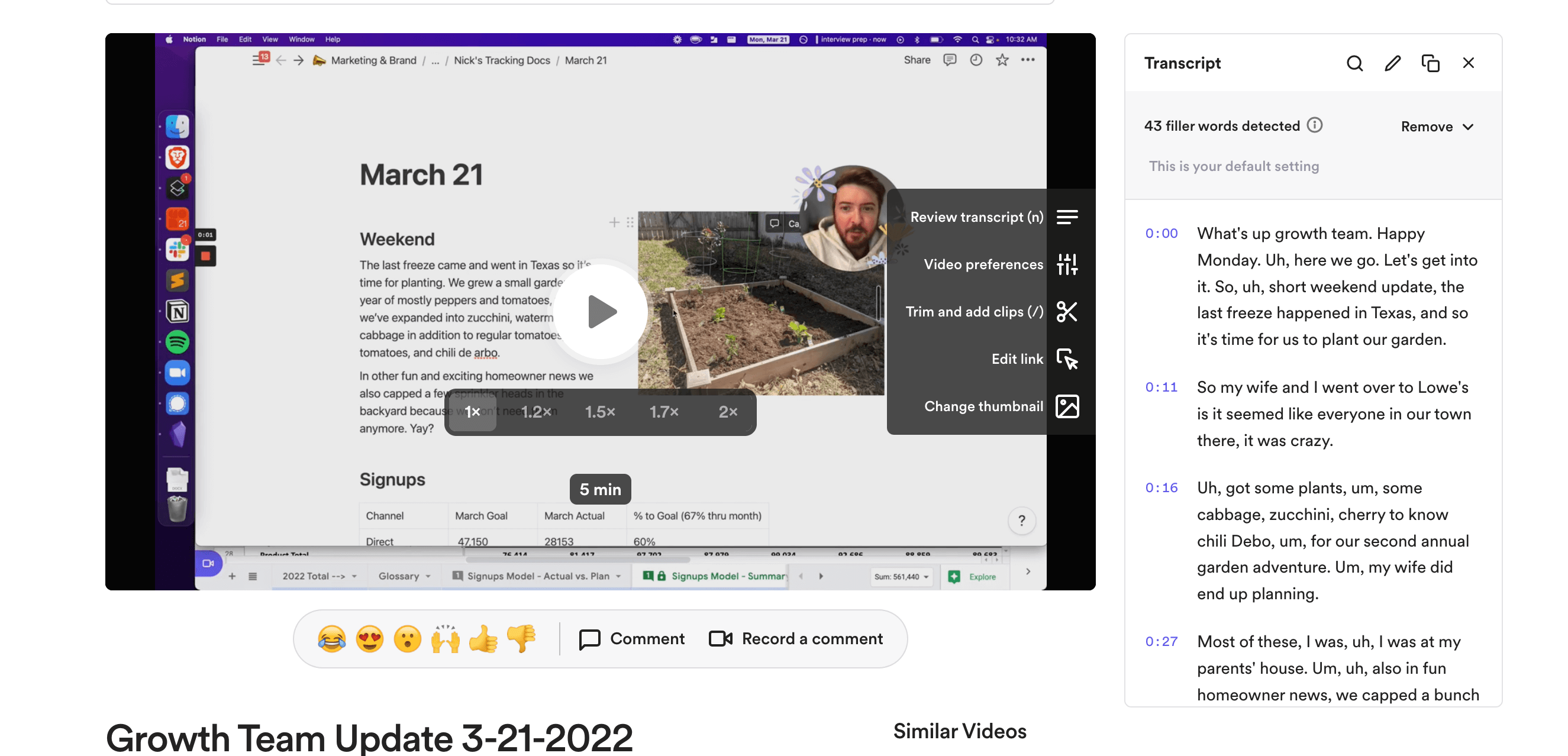Click the edit/pencil icon in Transcript panel
Image resolution: width=1568 pixels, height=756 pixels.
(x=1392, y=63)
